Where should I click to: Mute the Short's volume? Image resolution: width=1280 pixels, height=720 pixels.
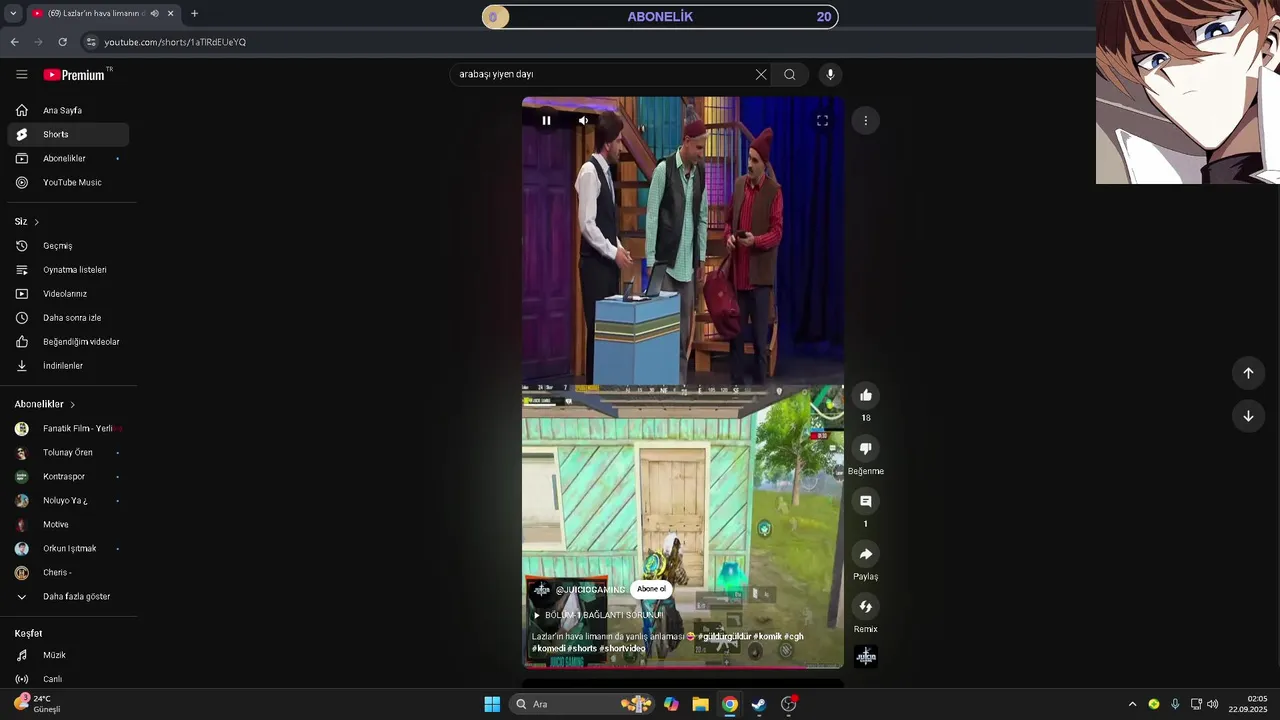[x=583, y=120]
